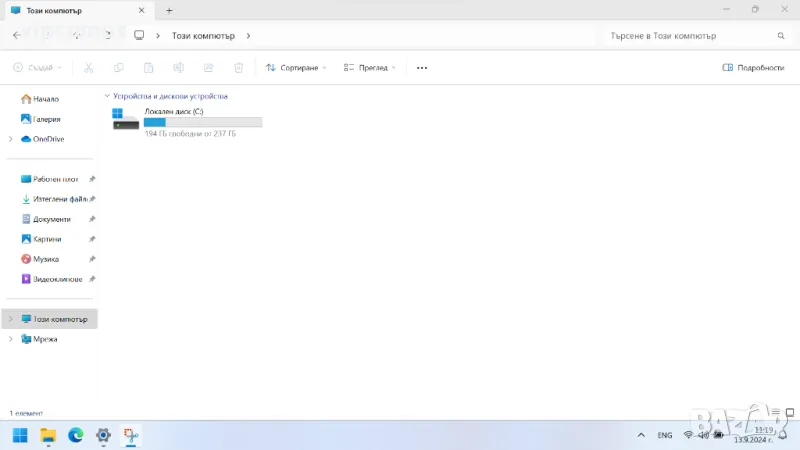Viewport: 800px width, 450px height.
Task: Open Microsoft Edge from the taskbar
Action: pyautogui.click(x=76, y=435)
